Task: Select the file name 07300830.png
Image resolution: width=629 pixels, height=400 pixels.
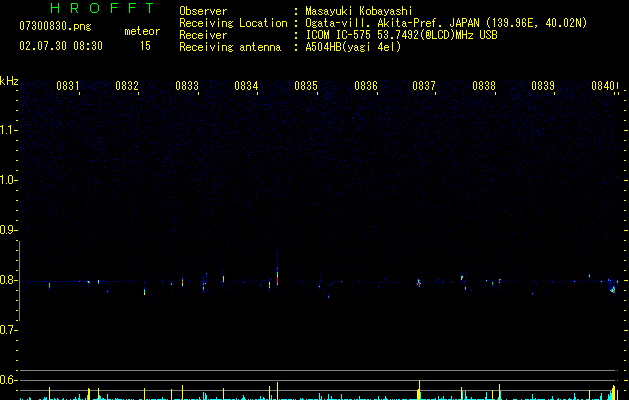Action: coord(55,27)
